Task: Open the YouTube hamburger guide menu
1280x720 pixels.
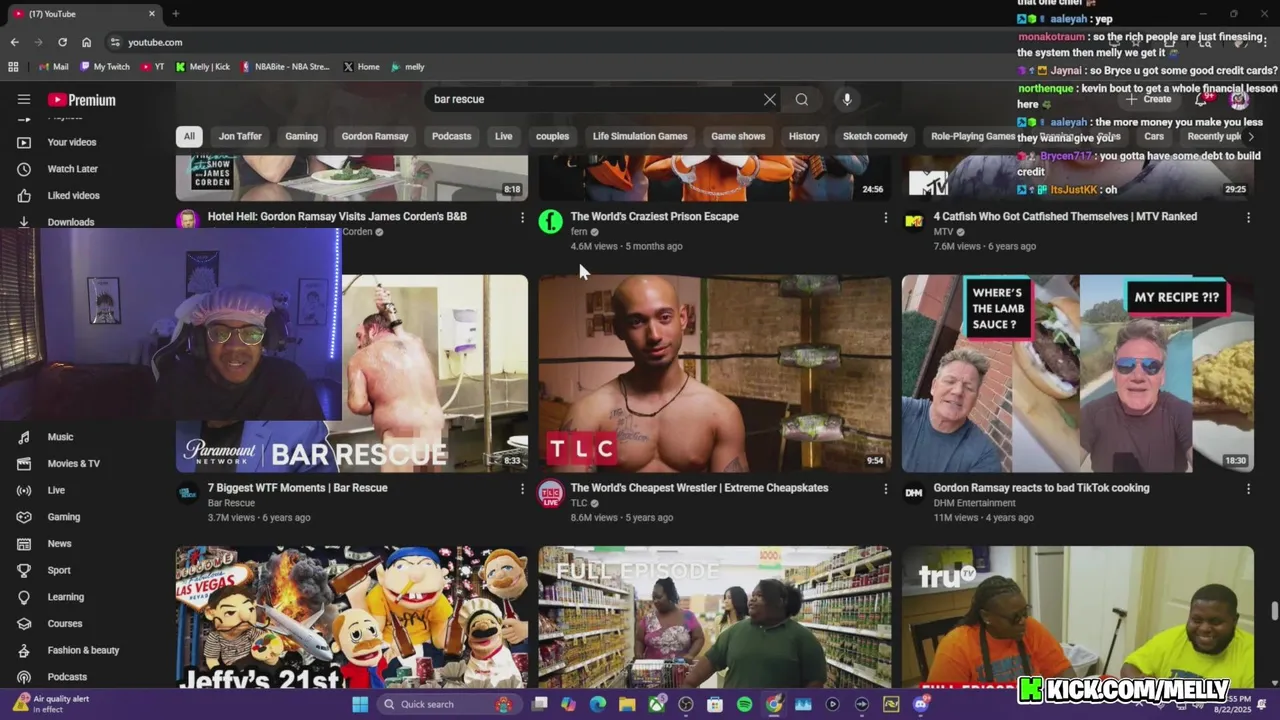Action: pyautogui.click(x=24, y=99)
